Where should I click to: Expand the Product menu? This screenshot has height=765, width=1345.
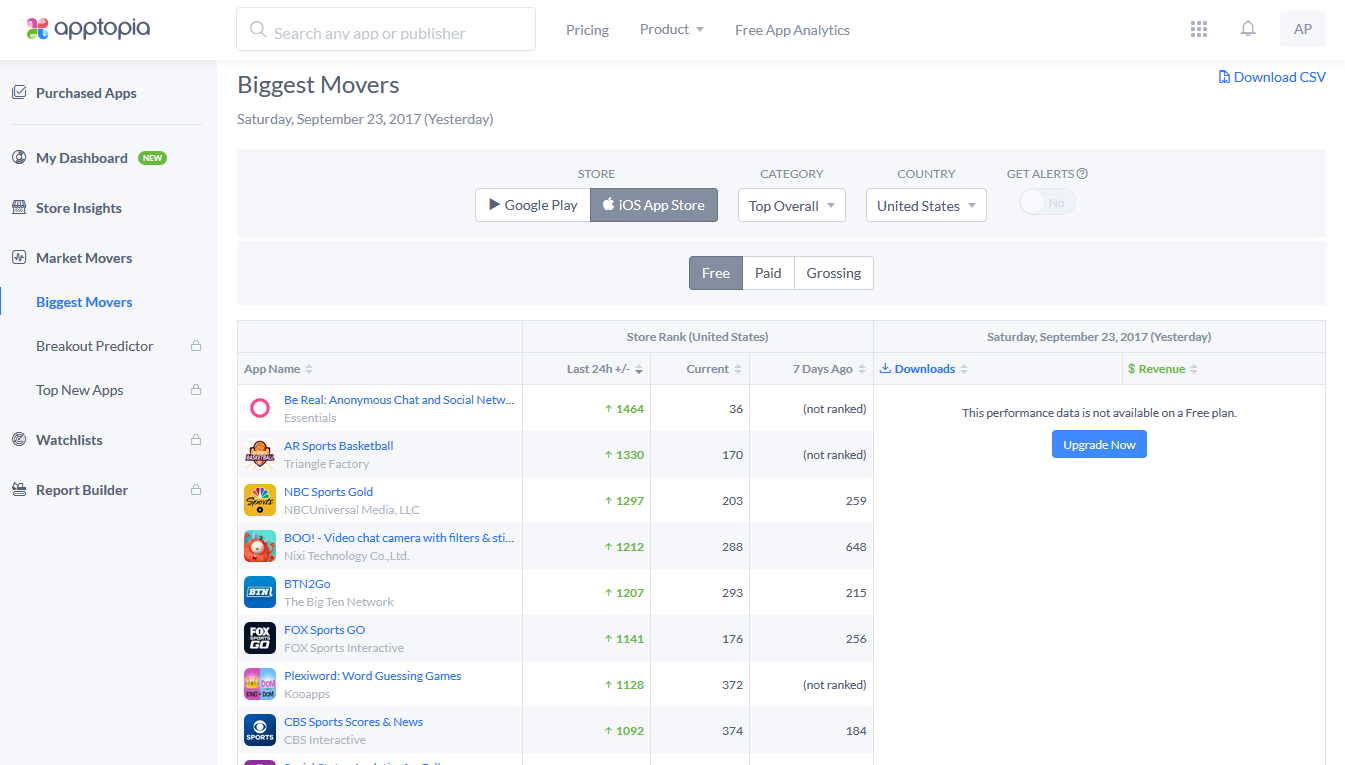click(x=671, y=30)
